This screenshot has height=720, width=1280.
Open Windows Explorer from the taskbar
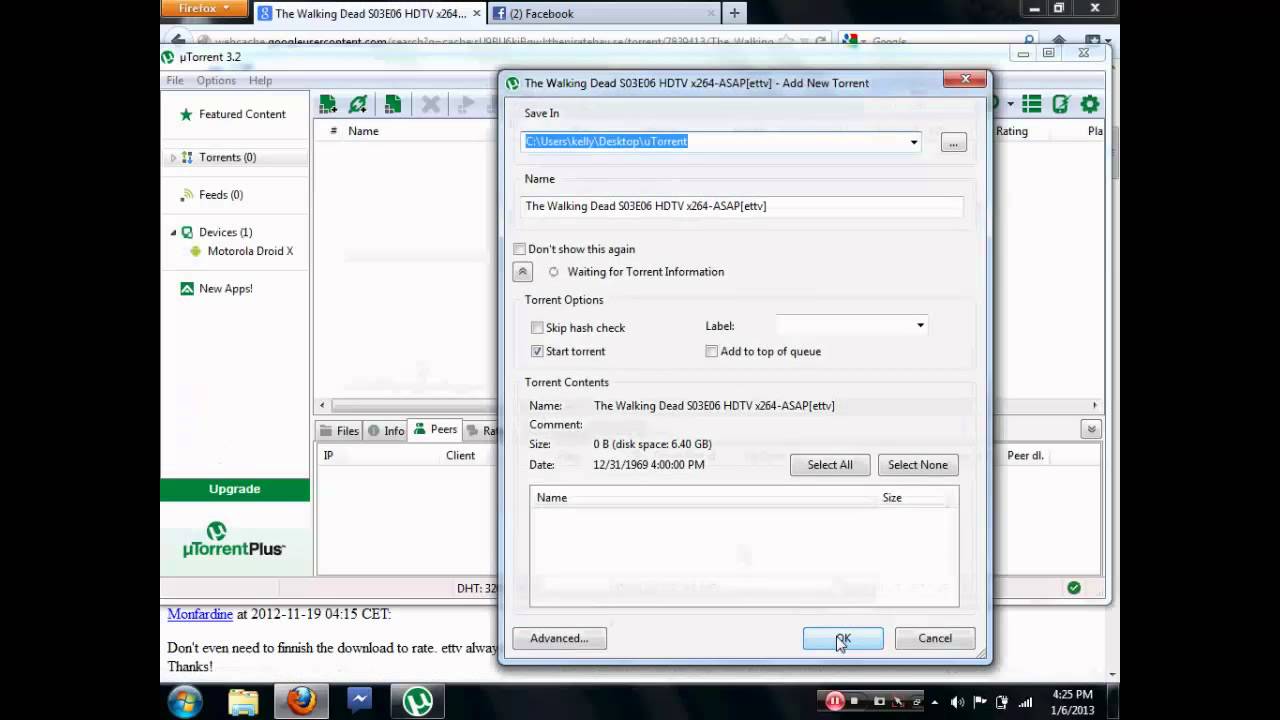pyautogui.click(x=243, y=701)
